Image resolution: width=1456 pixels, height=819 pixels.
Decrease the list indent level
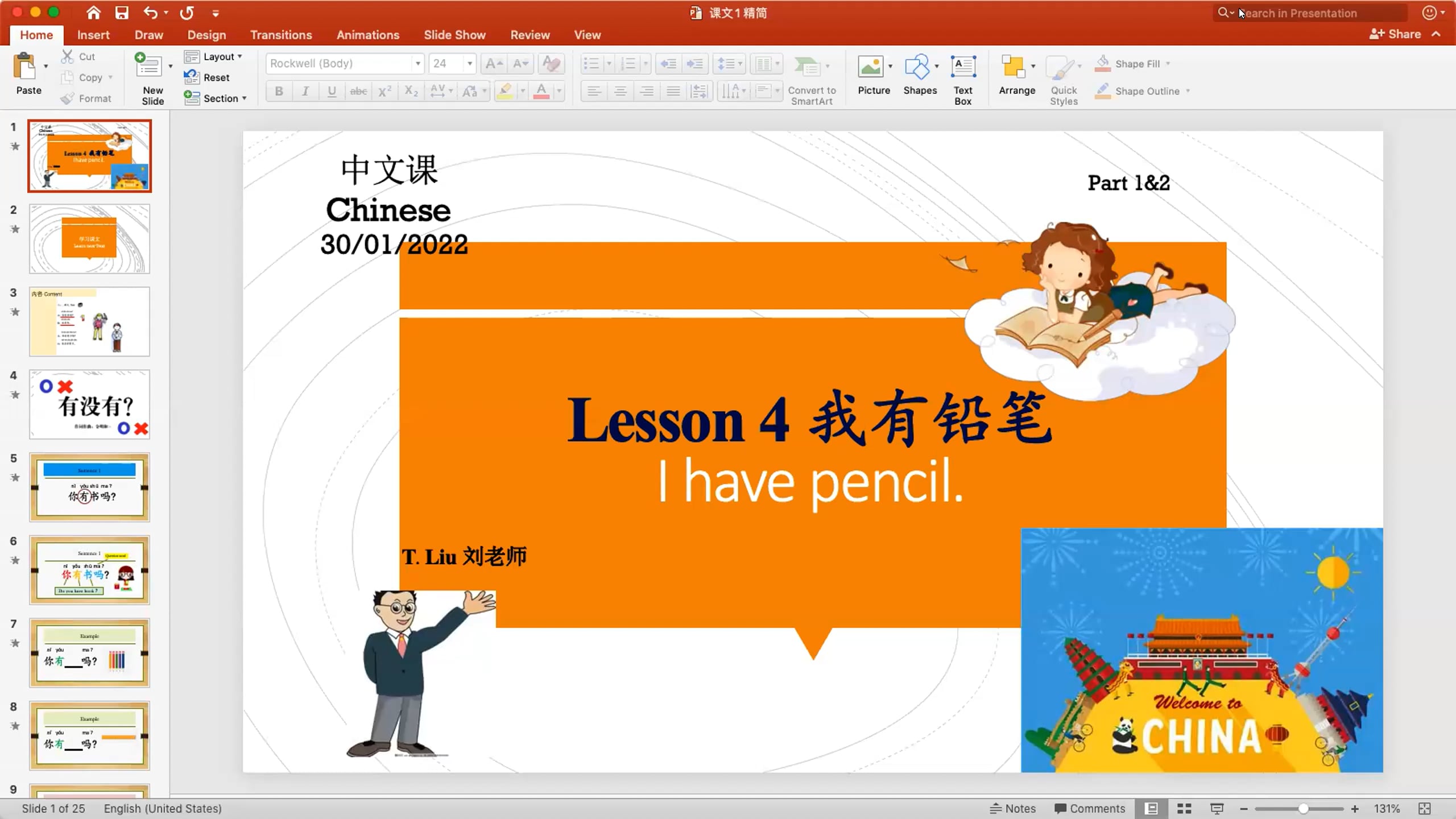pyautogui.click(x=668, y=64)
